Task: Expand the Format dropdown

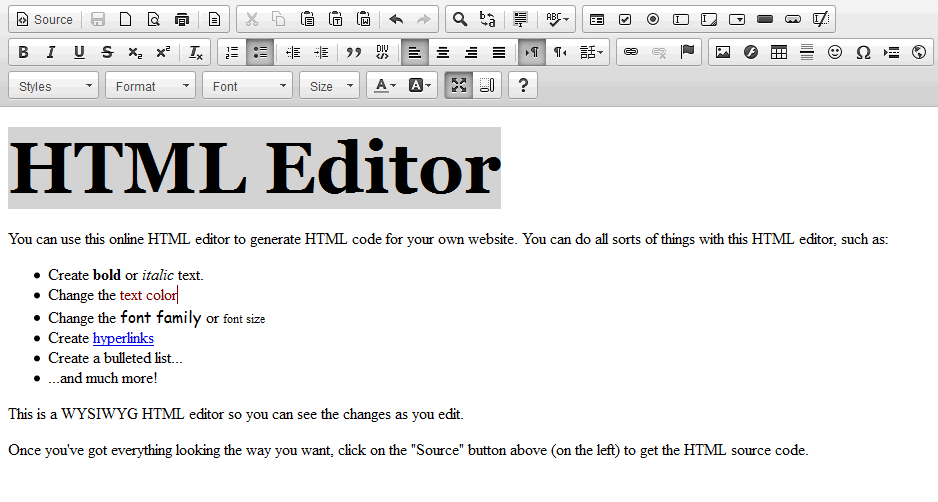Action: click(151, 86)
